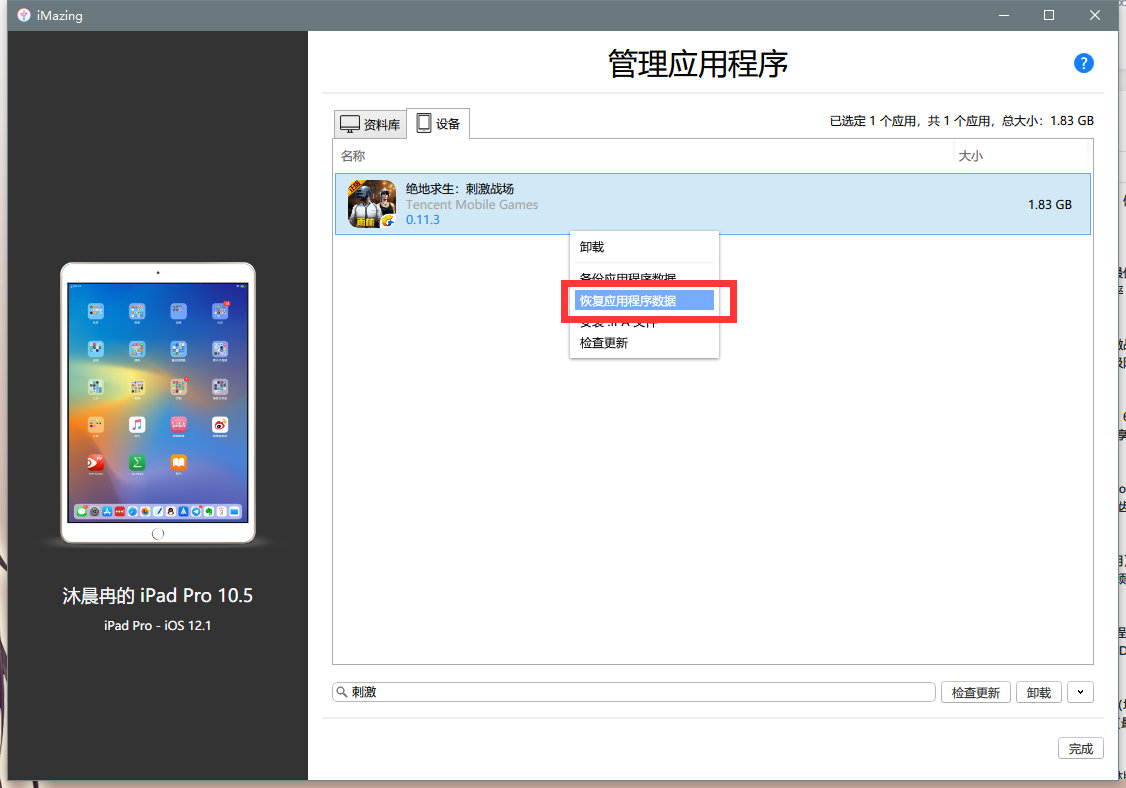Choose 卸载 from the context menu
This screenshot has width=1126, height=788.
pyautogui.click(x=592, y=247)
